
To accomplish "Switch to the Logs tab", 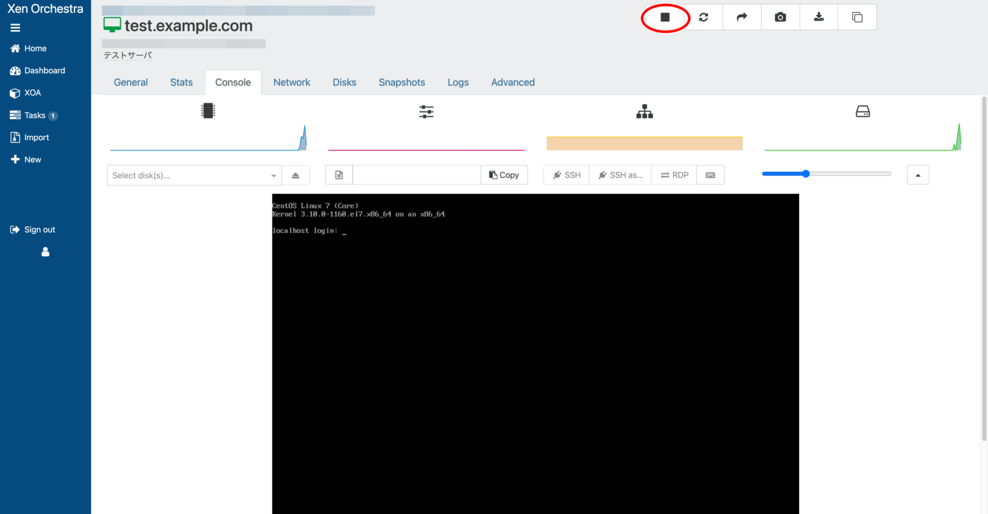I will [458, 83].
